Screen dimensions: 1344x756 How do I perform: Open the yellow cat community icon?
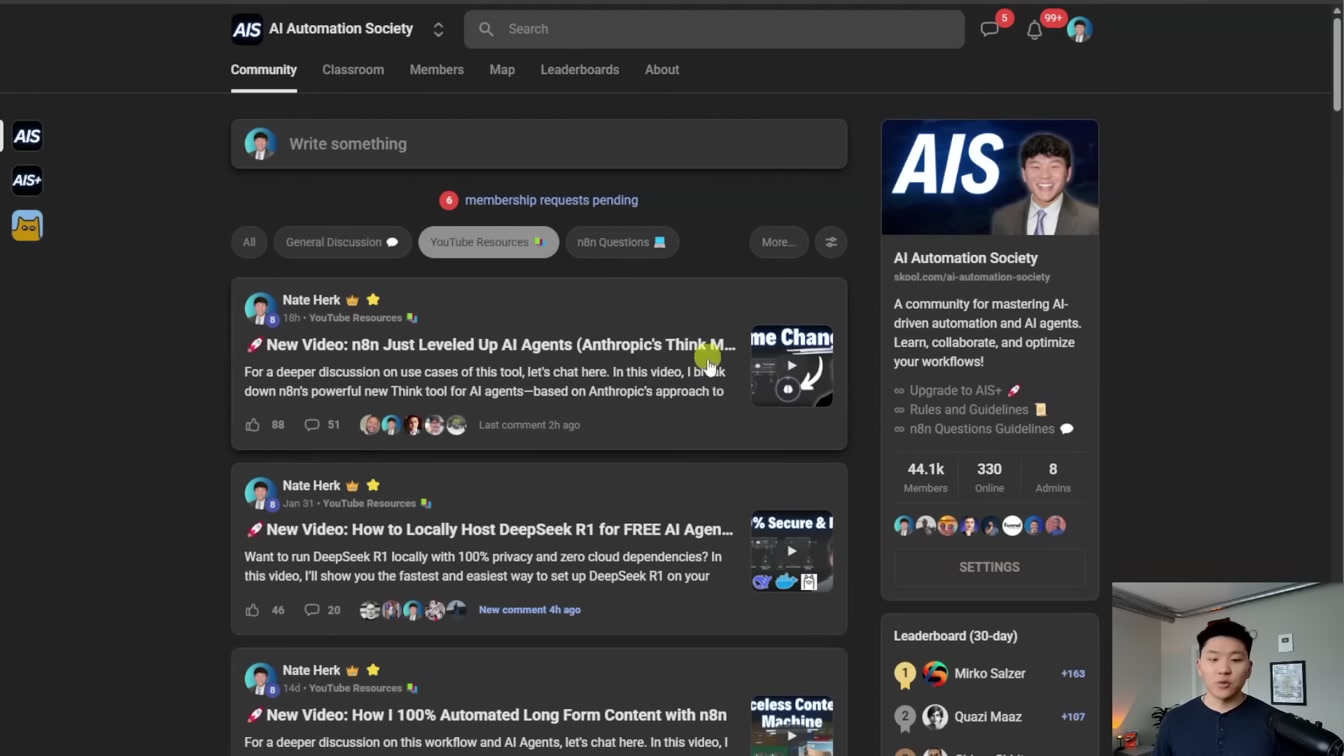27,226
